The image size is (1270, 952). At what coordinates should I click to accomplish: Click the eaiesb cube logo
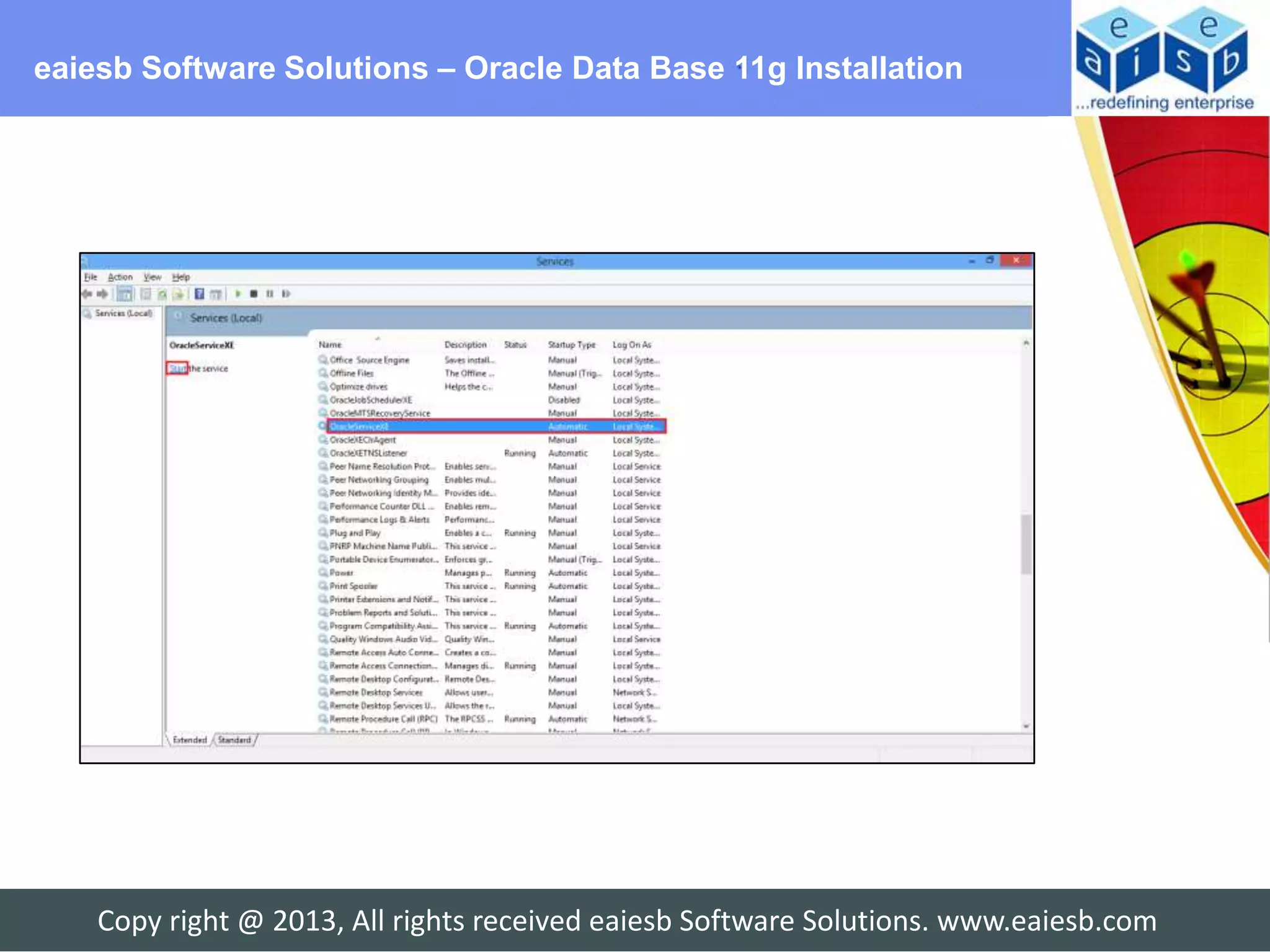(x=1164, y=50)
